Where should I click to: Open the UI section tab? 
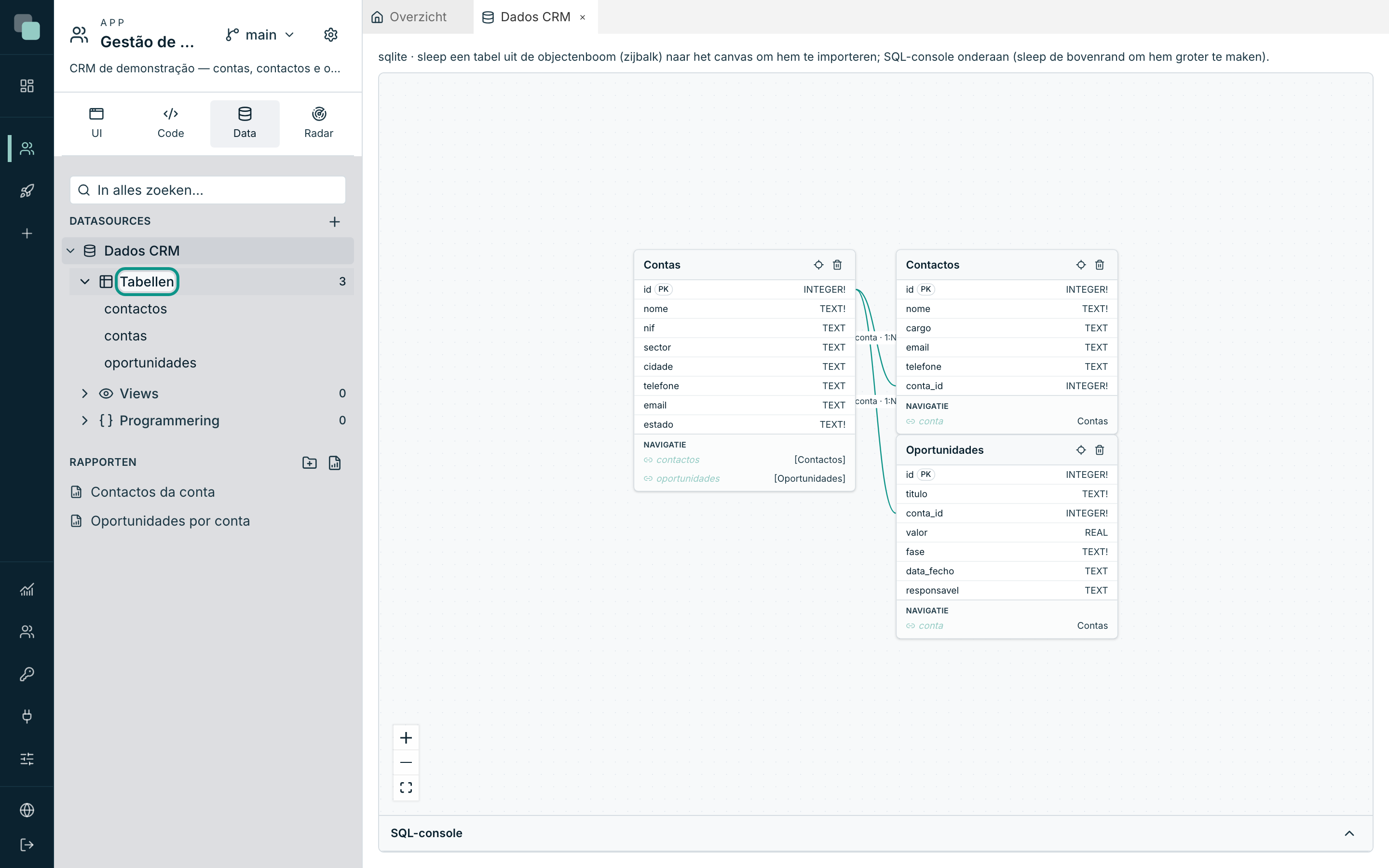[96, 123]
